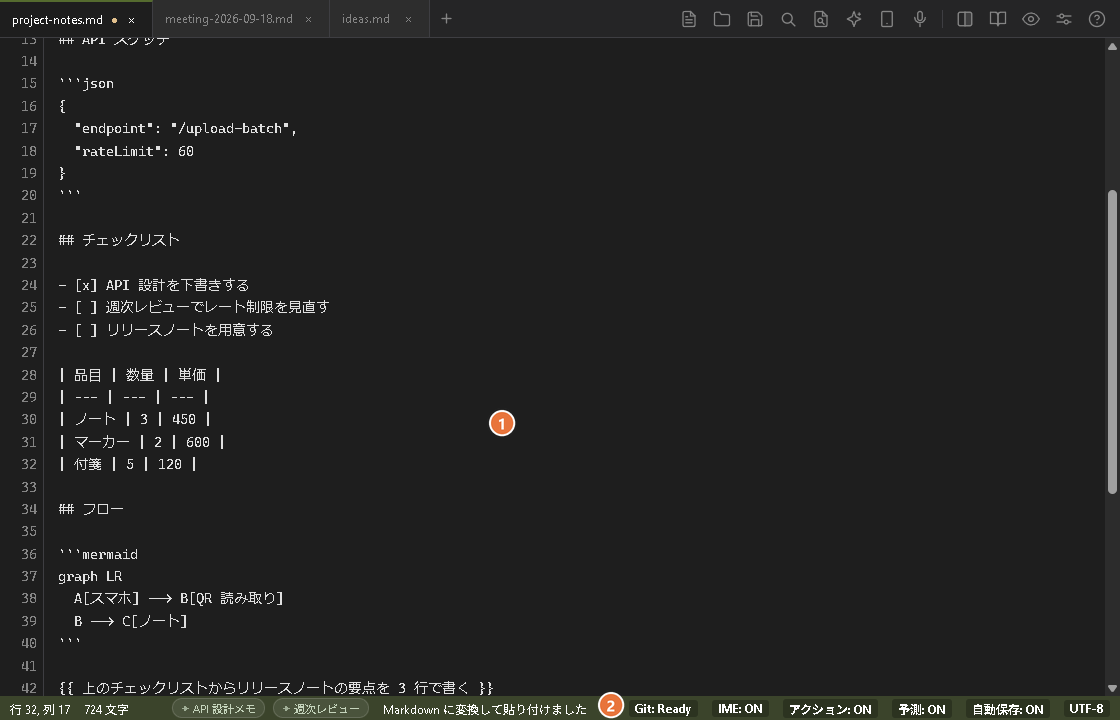Click the find-in-file document search icon
The height and width of the screenshot is (720, 1120).
821,19
